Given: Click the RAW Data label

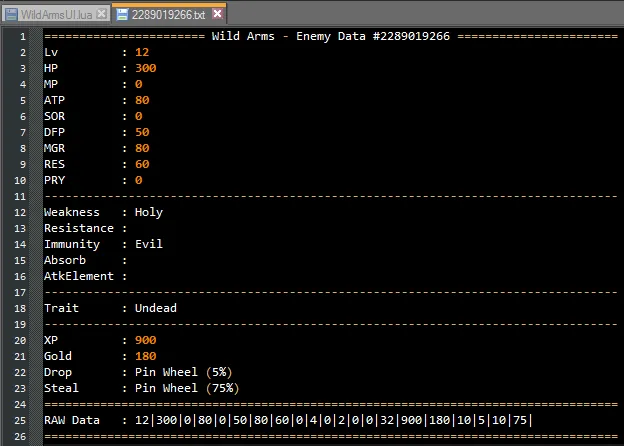Looking at the screenshot, I should click(72, 420).
